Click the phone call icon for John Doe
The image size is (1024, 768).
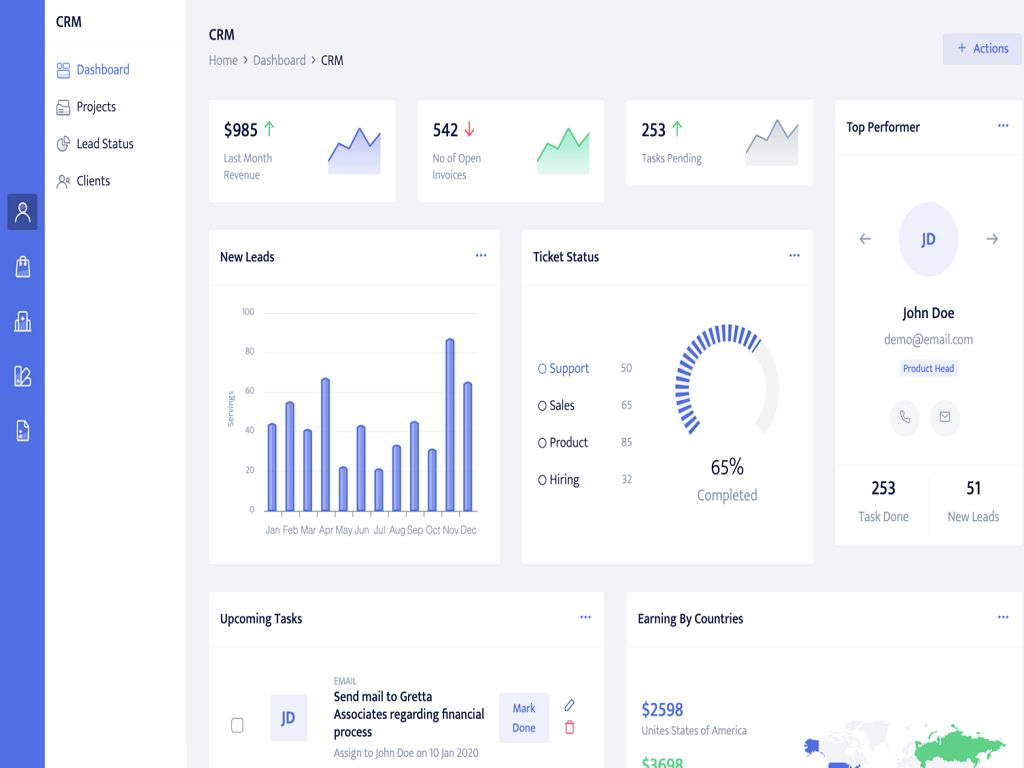click(905, 417)
